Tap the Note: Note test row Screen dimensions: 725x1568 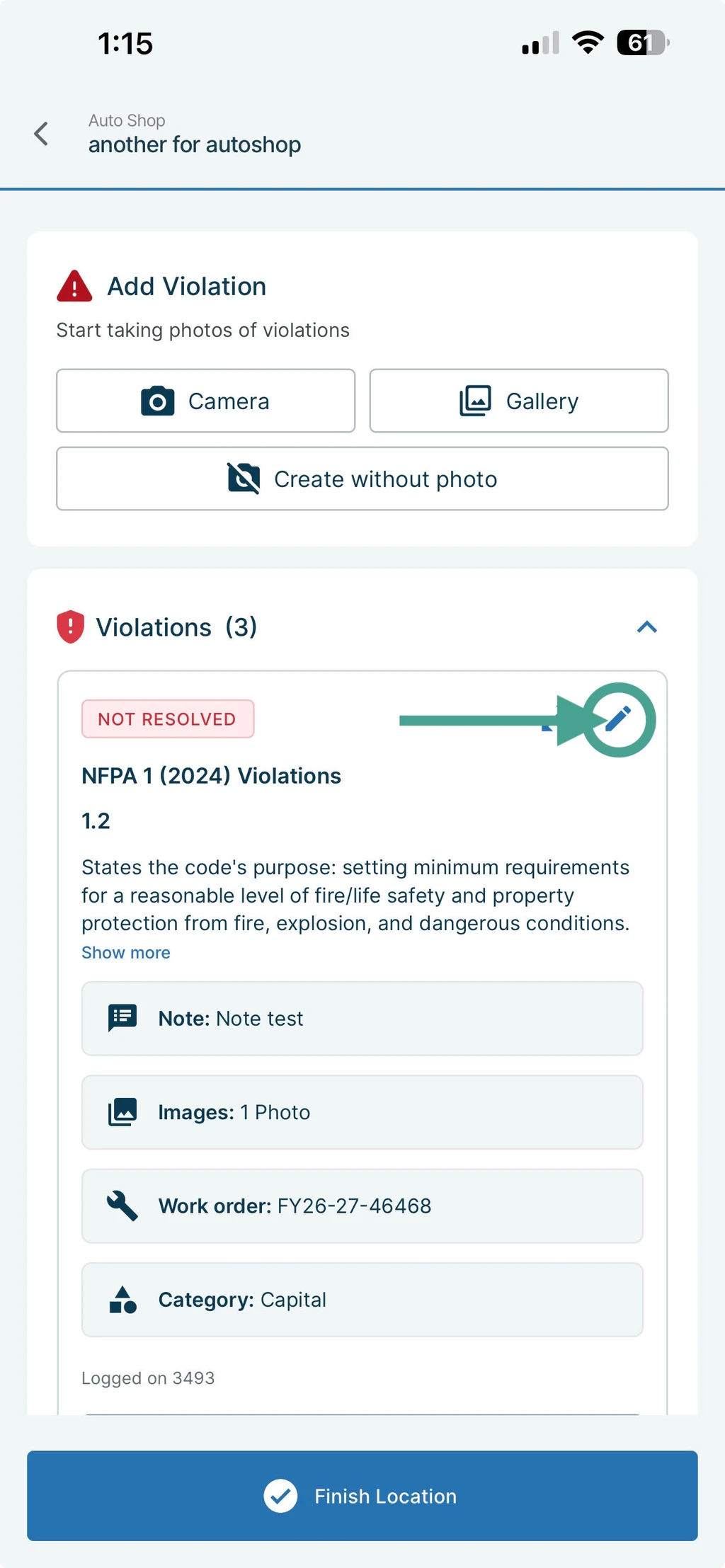pos(362,1018)
